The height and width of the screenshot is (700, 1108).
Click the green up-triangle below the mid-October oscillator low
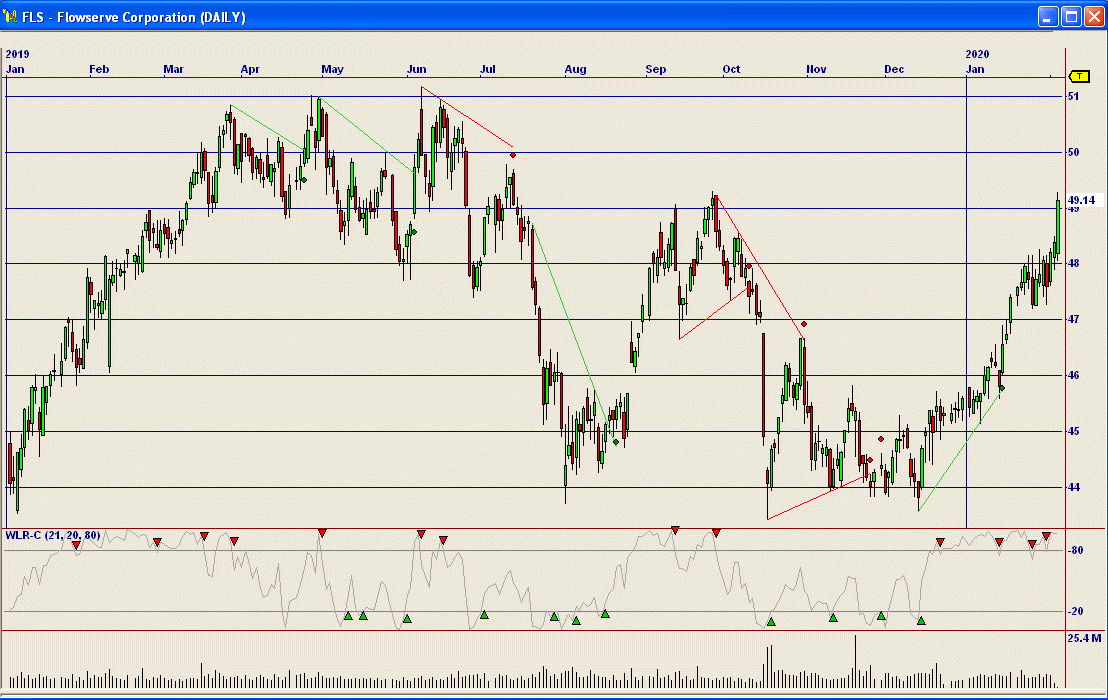tap(771, 622)
